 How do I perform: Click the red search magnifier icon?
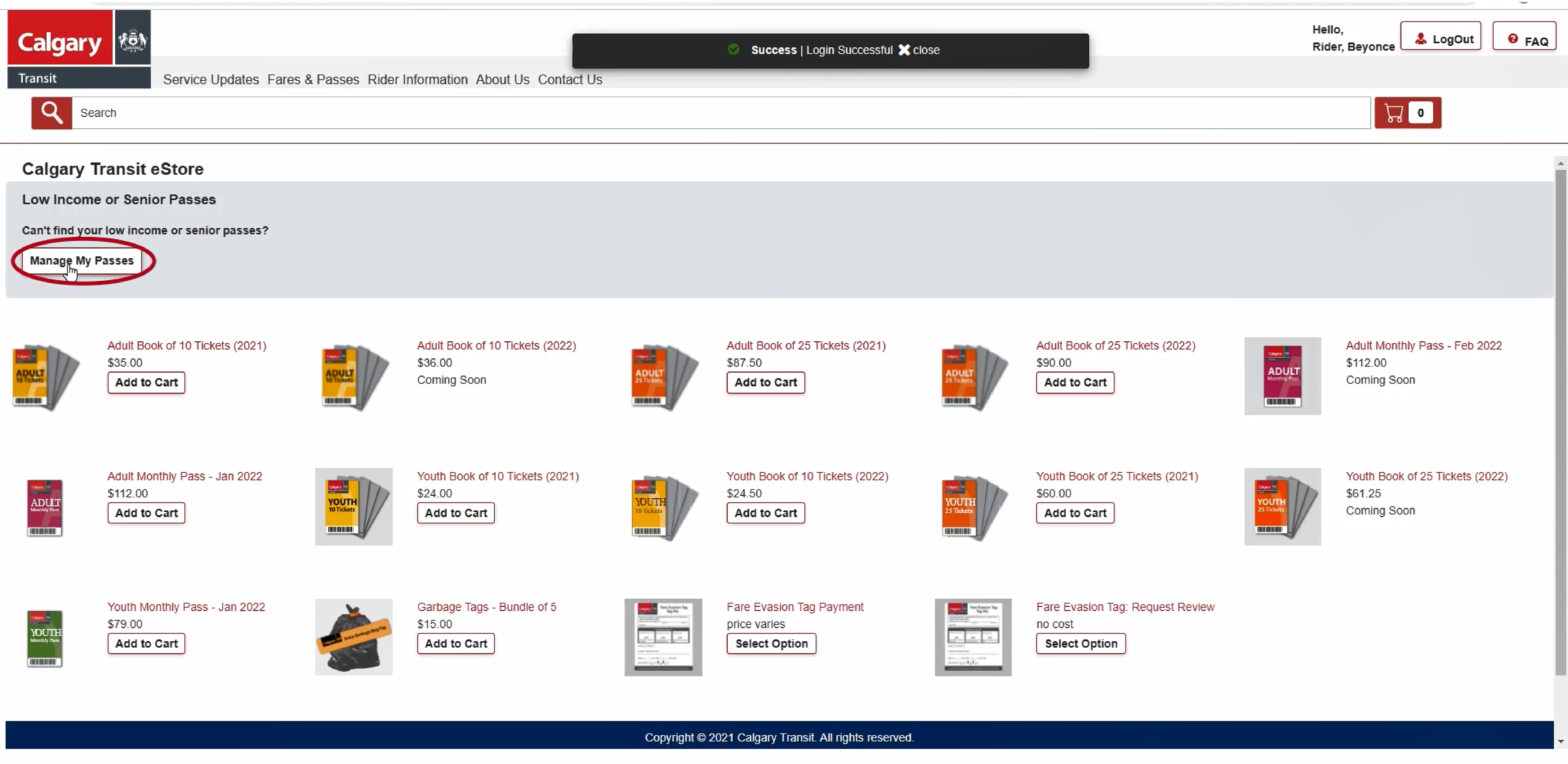coord(52,113)
